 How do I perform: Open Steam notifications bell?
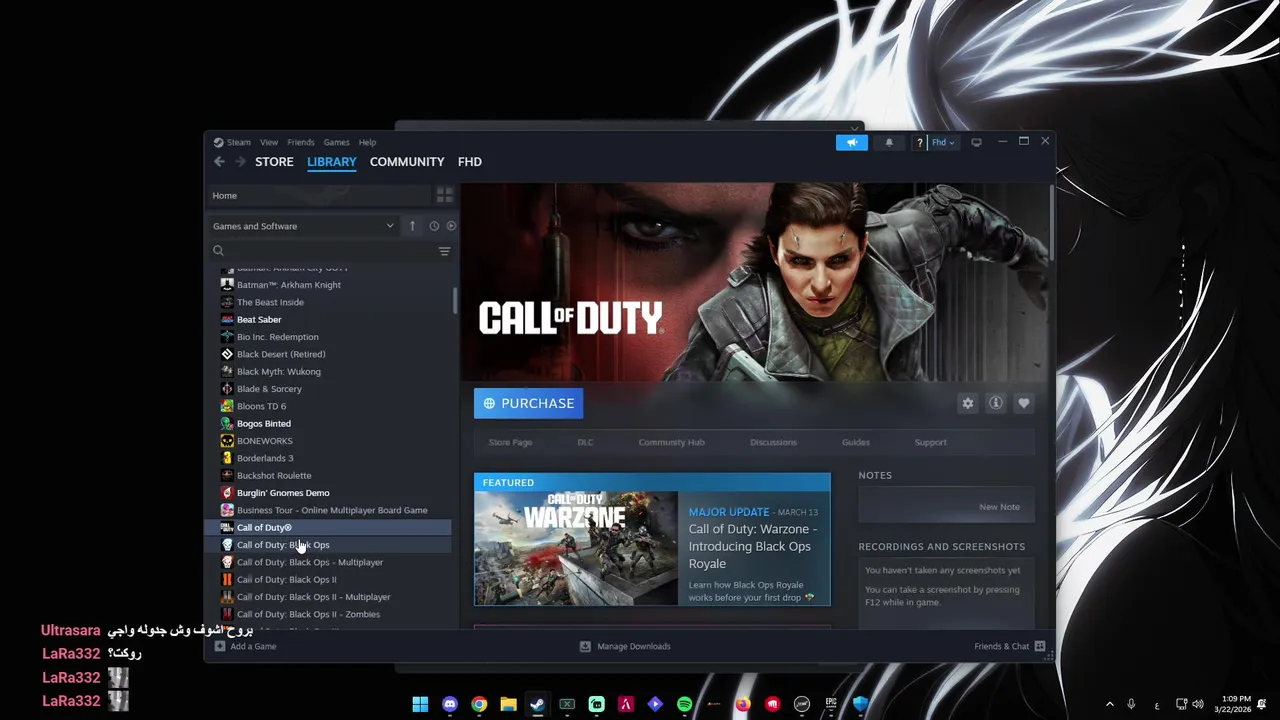pyautogui.click(x=889, y=142)
